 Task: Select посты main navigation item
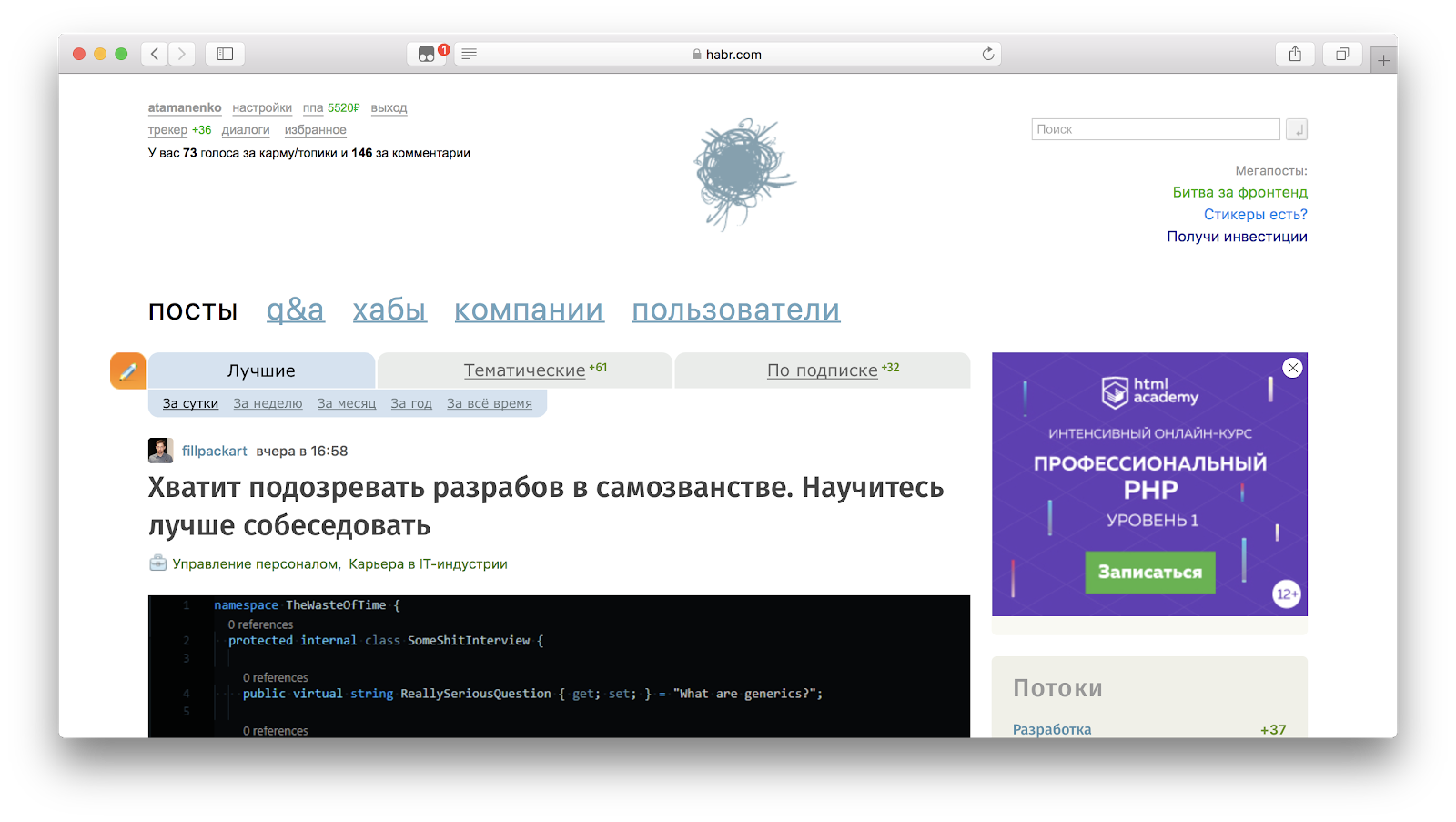[x=193, y=310]
